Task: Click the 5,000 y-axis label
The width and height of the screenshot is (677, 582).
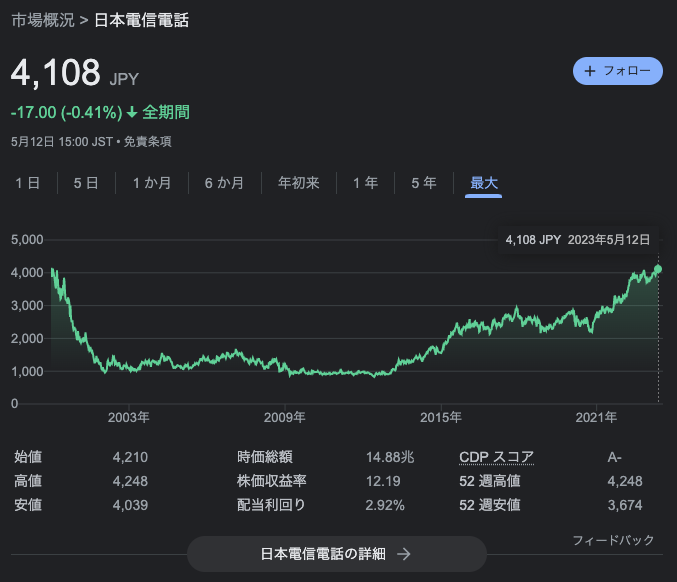Action: pos(27,240)
